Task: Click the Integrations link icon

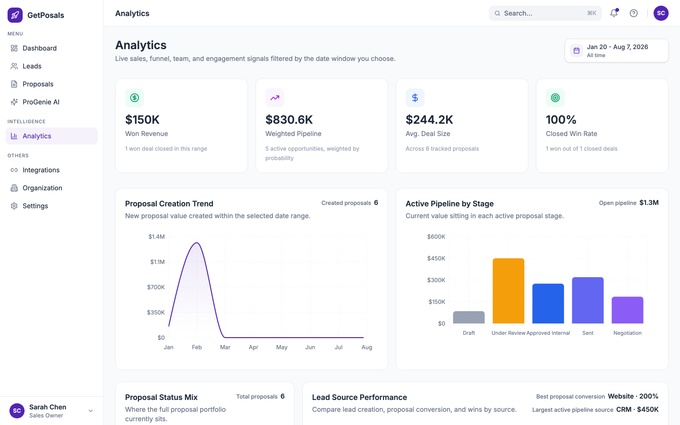Action: coord(14,170)
